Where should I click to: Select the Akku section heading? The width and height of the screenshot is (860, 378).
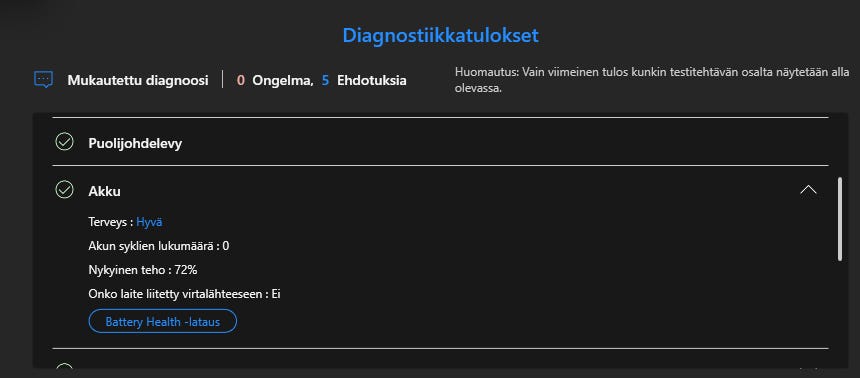104,191
